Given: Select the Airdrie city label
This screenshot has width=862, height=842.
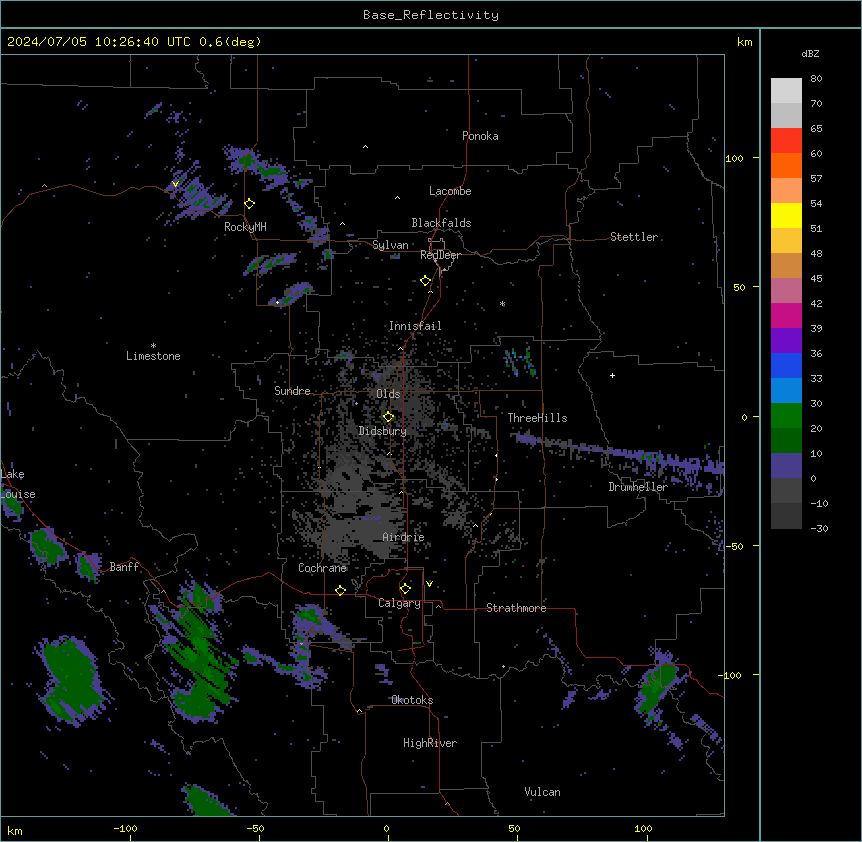Looking at the screenshot, I should [404, 537].
